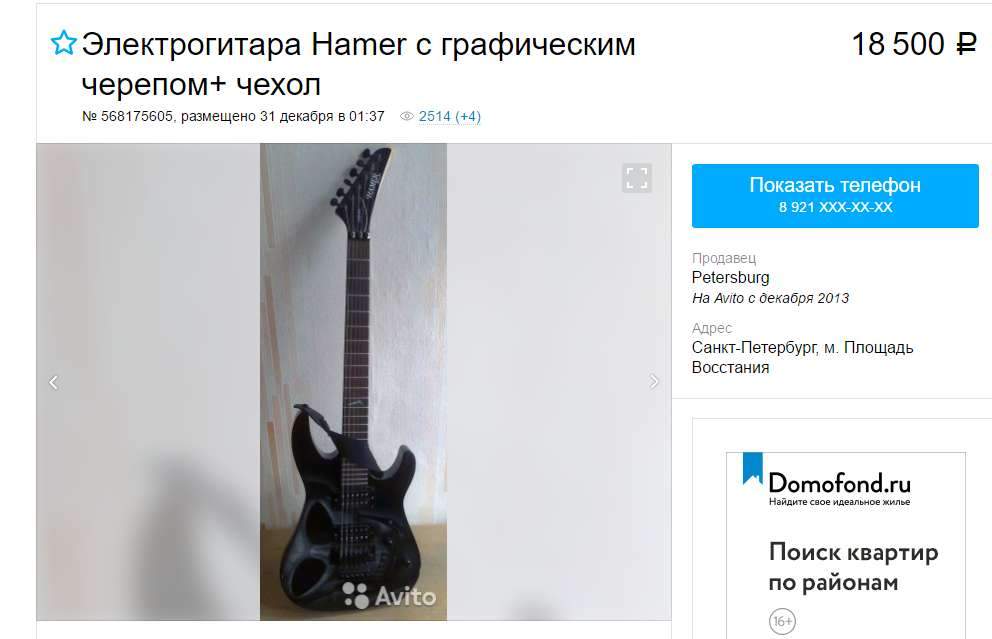This screenshot has height=639, width=992.
Task: Open seller Petersburg profile
Action: click(x=730, y=278)
